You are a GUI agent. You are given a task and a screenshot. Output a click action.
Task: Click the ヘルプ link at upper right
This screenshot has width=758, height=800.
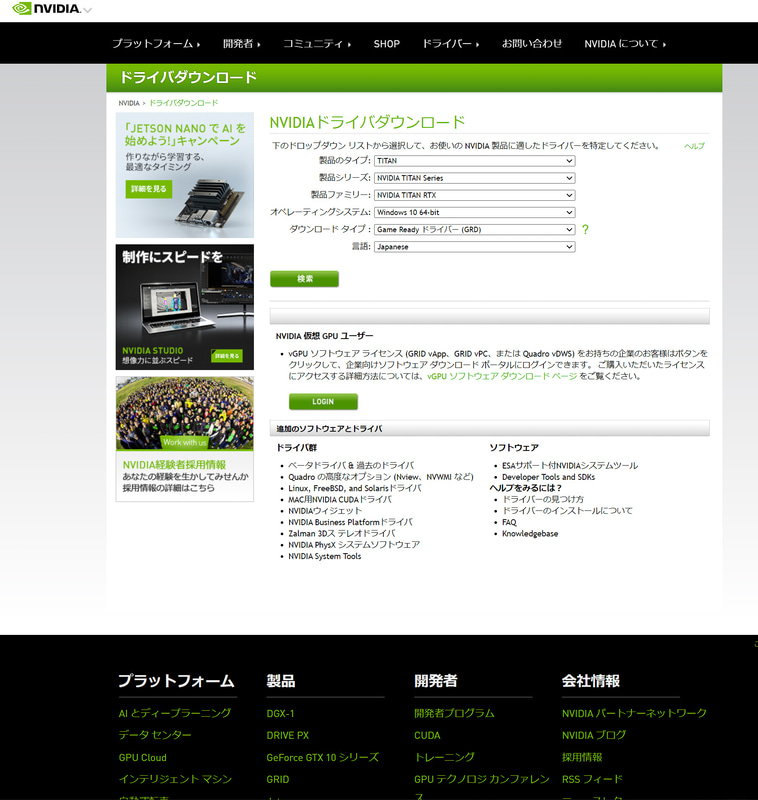tap(694, 146)
